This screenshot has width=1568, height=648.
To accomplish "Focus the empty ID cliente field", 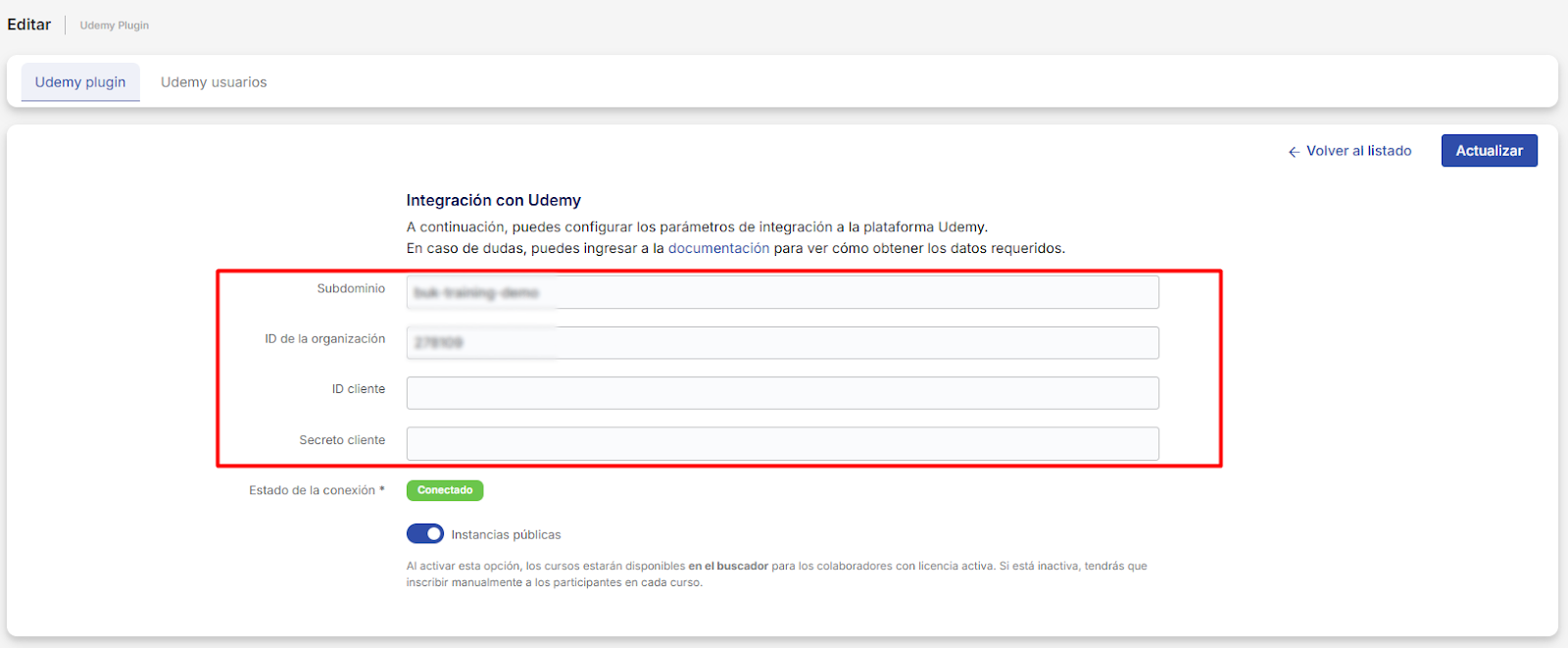I will [x=782, y=393].
